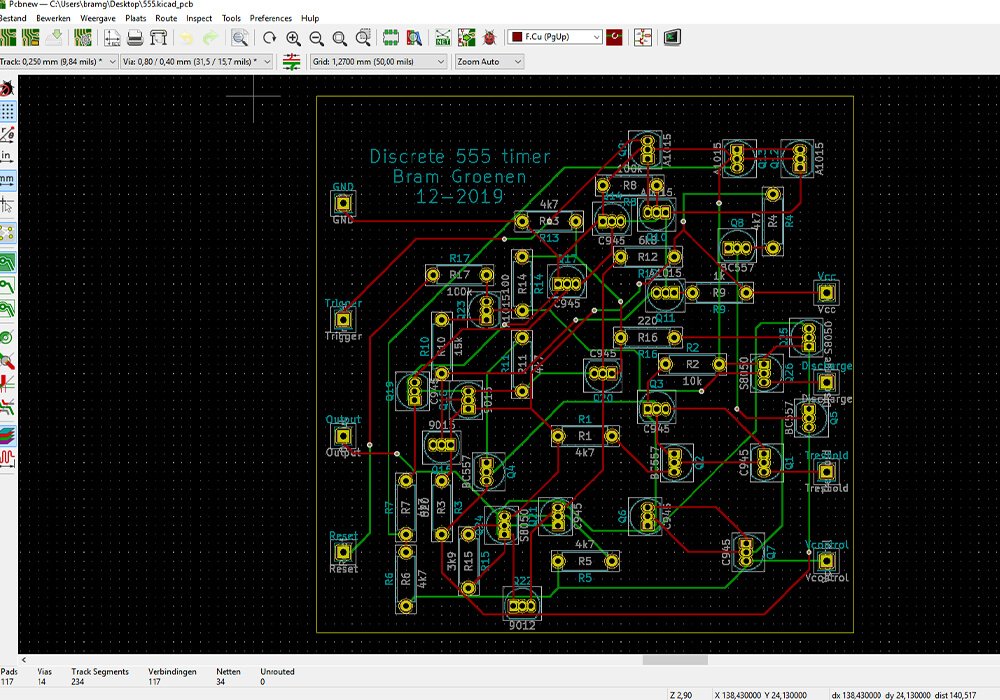Screen dimensions: 1000x700
Task: Click the Redo arrow icon
Action: pyautogui.click(x=210, y=38)
